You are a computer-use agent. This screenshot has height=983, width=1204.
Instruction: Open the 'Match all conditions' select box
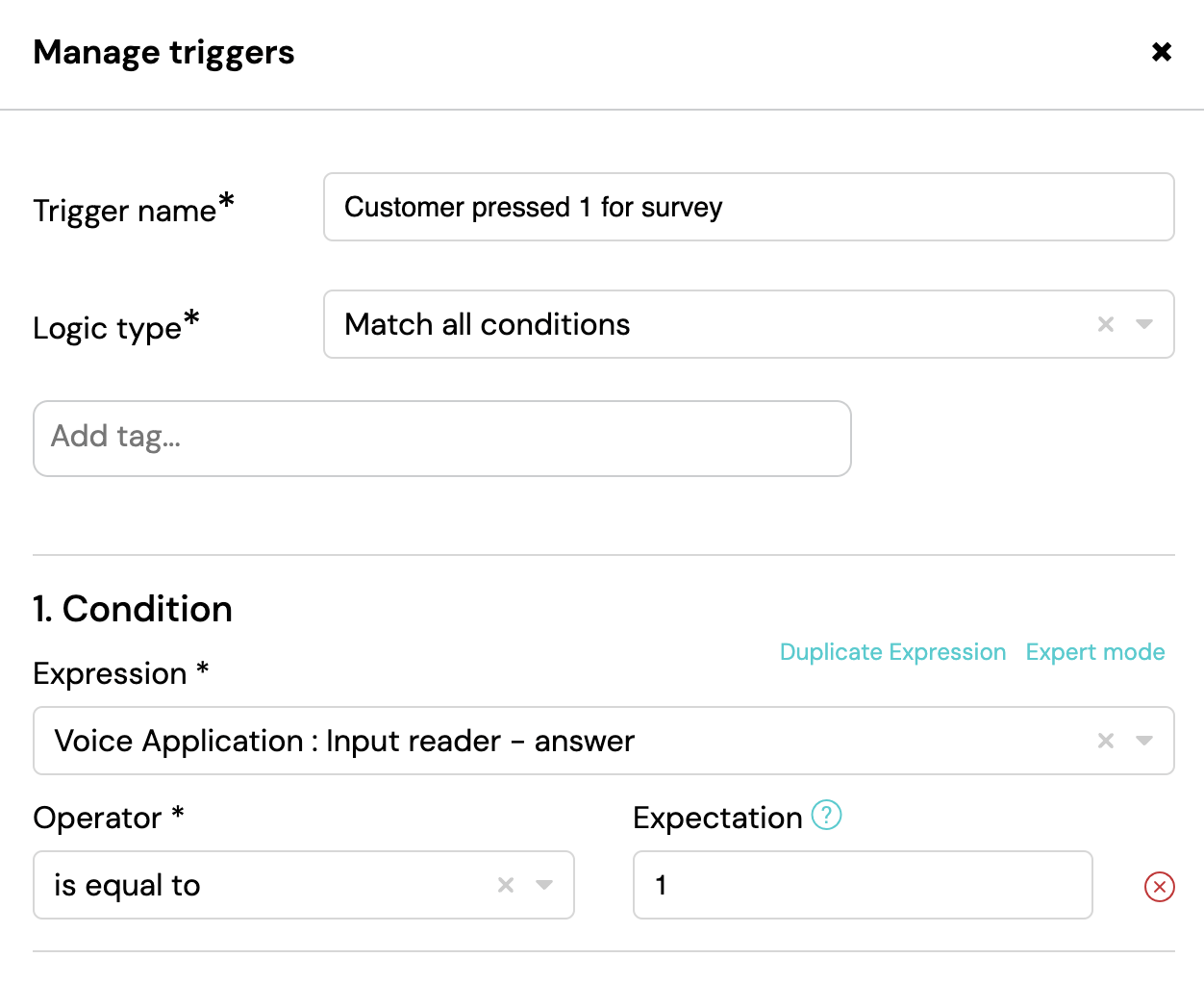pyautogui.click(x=749, y=324)
